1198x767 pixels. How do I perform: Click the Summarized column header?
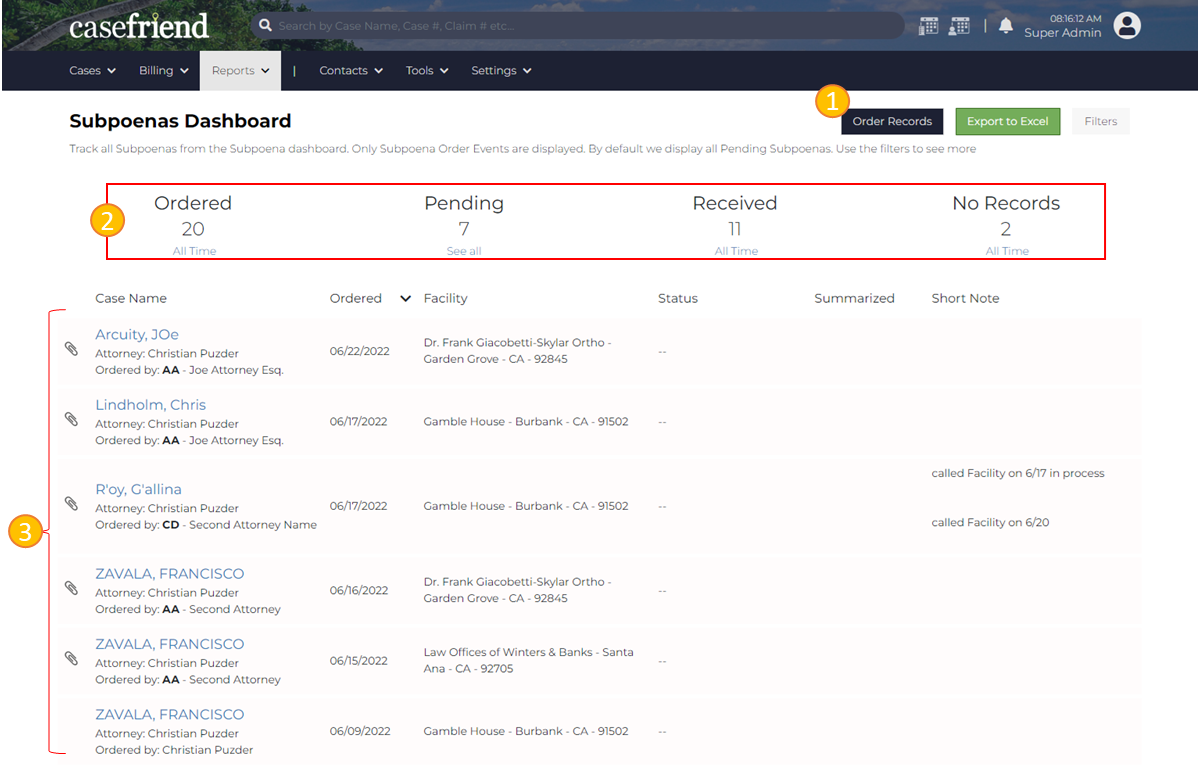[854, 299]
